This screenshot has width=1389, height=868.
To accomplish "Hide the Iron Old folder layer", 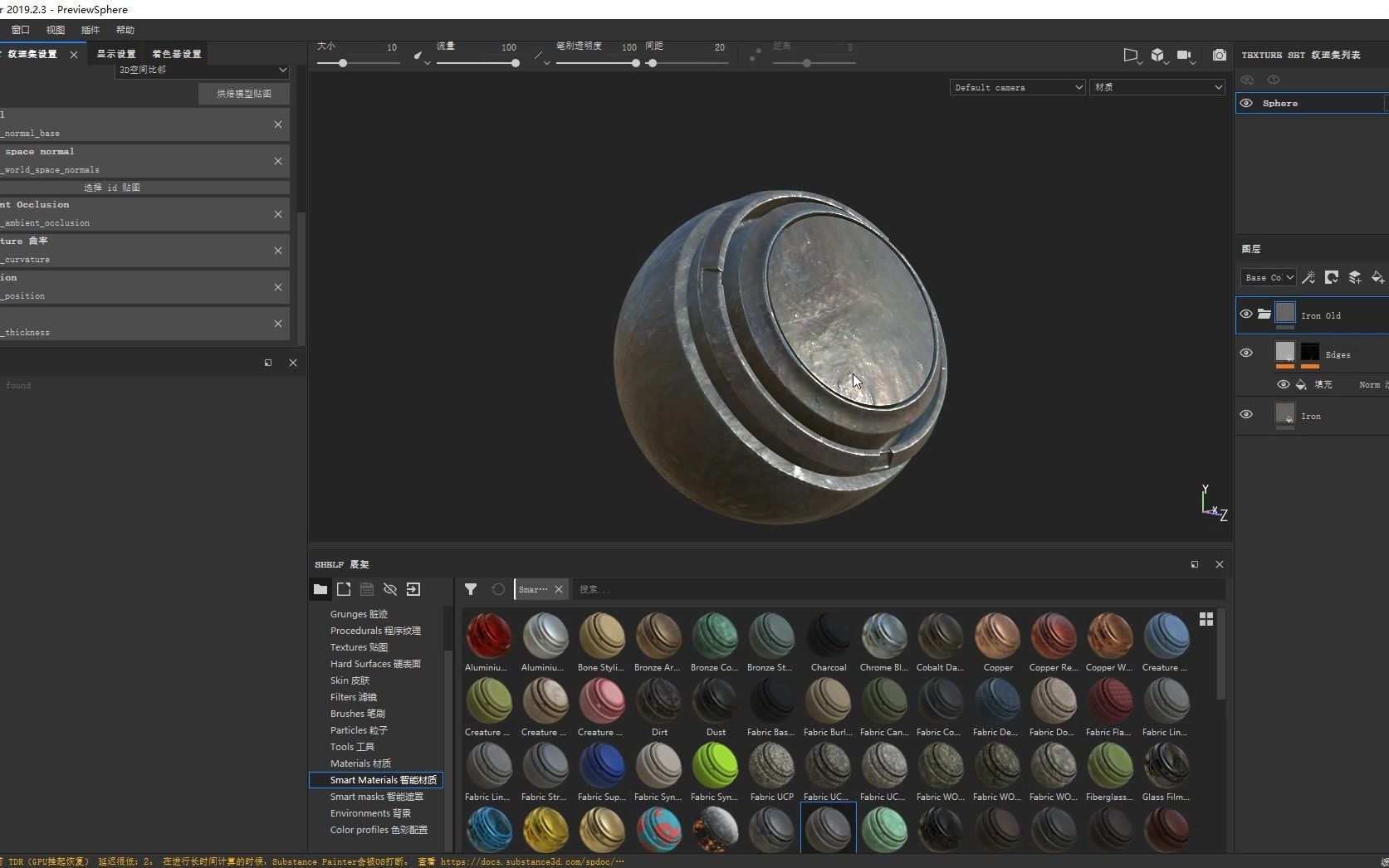I will [x=1246, y=315].
